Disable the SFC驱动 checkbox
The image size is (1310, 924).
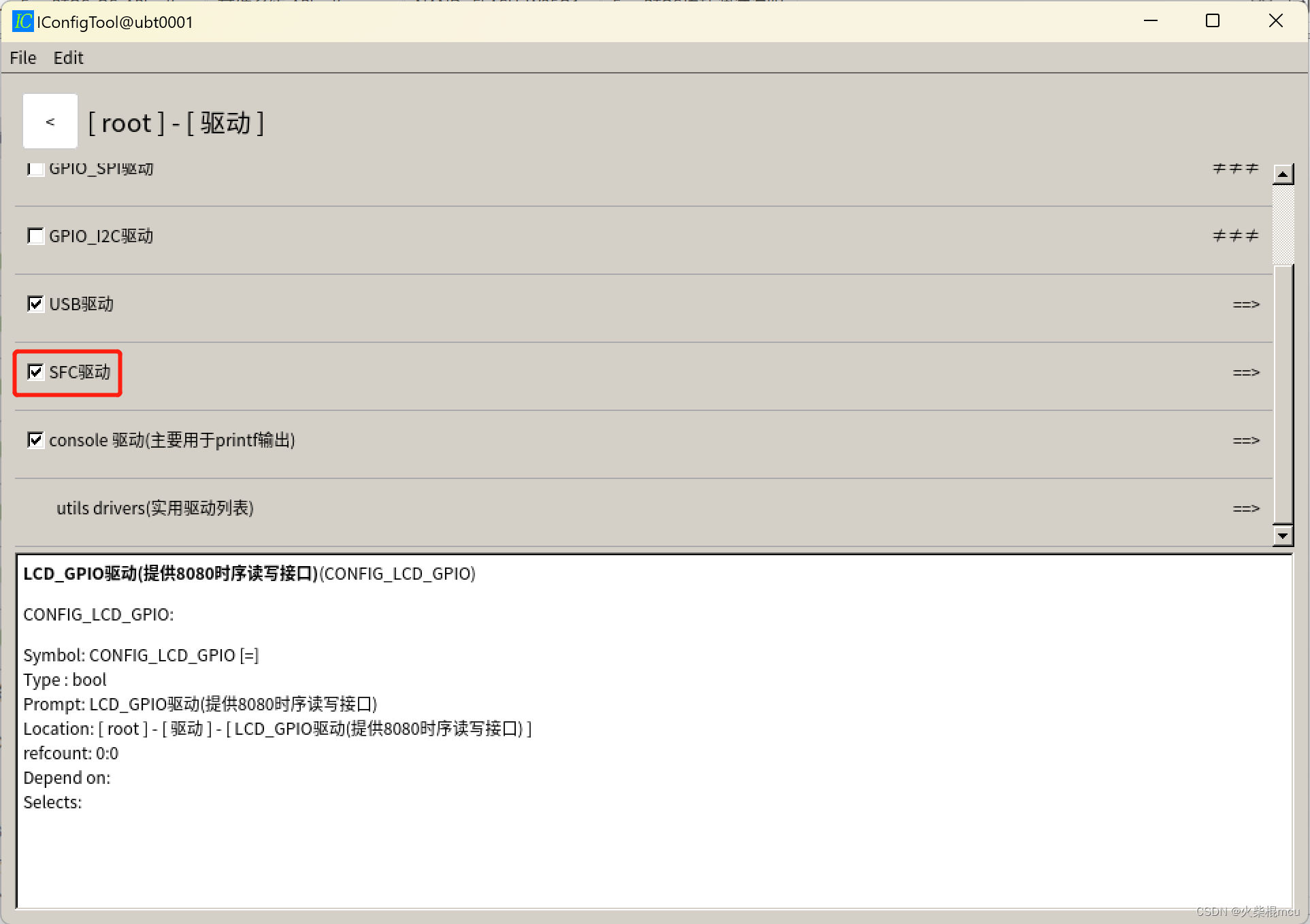(35, 372)
